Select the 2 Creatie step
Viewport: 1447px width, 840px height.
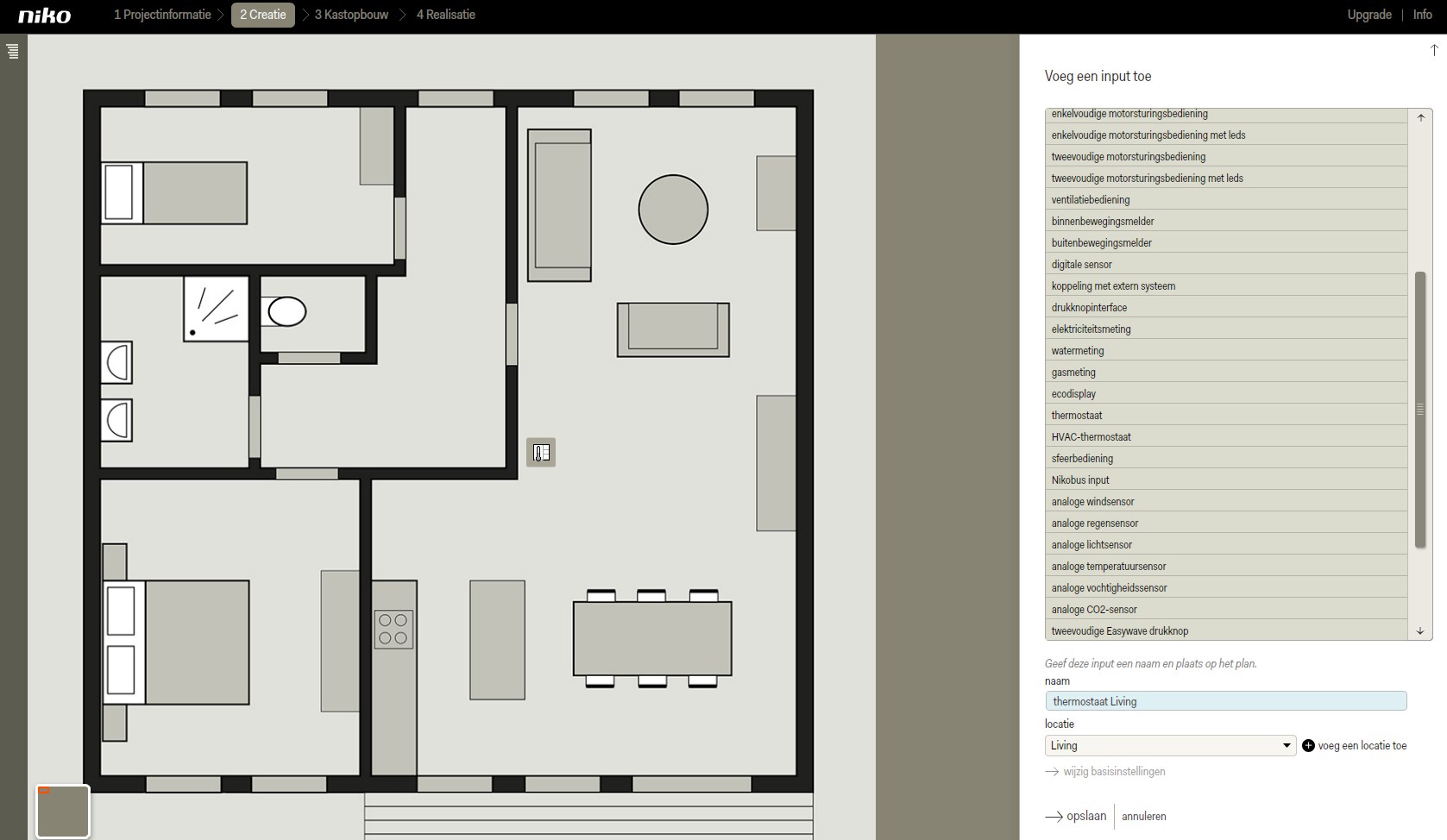pos(263,15)
